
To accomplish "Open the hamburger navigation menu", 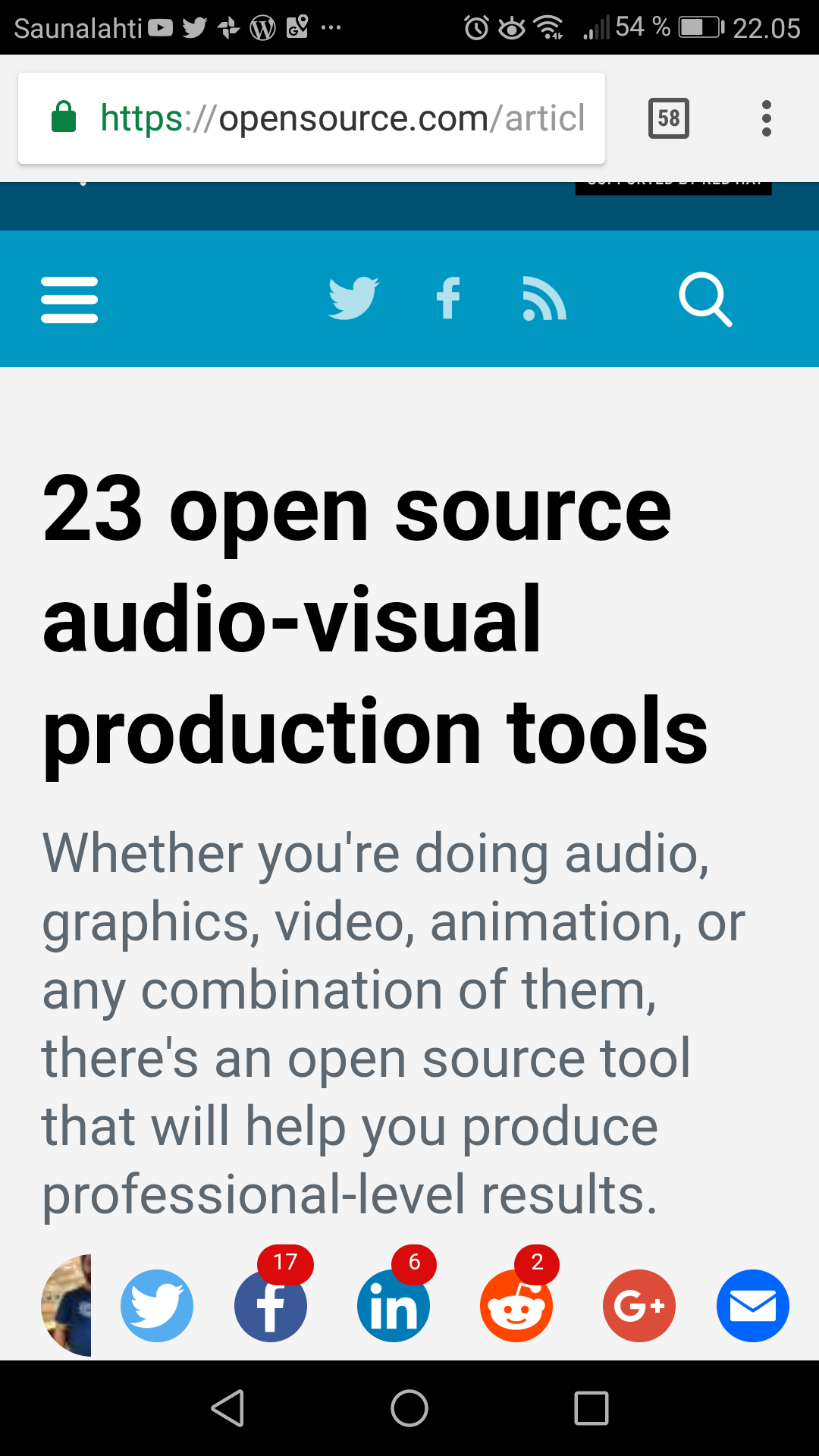I will tap(69, 300).
